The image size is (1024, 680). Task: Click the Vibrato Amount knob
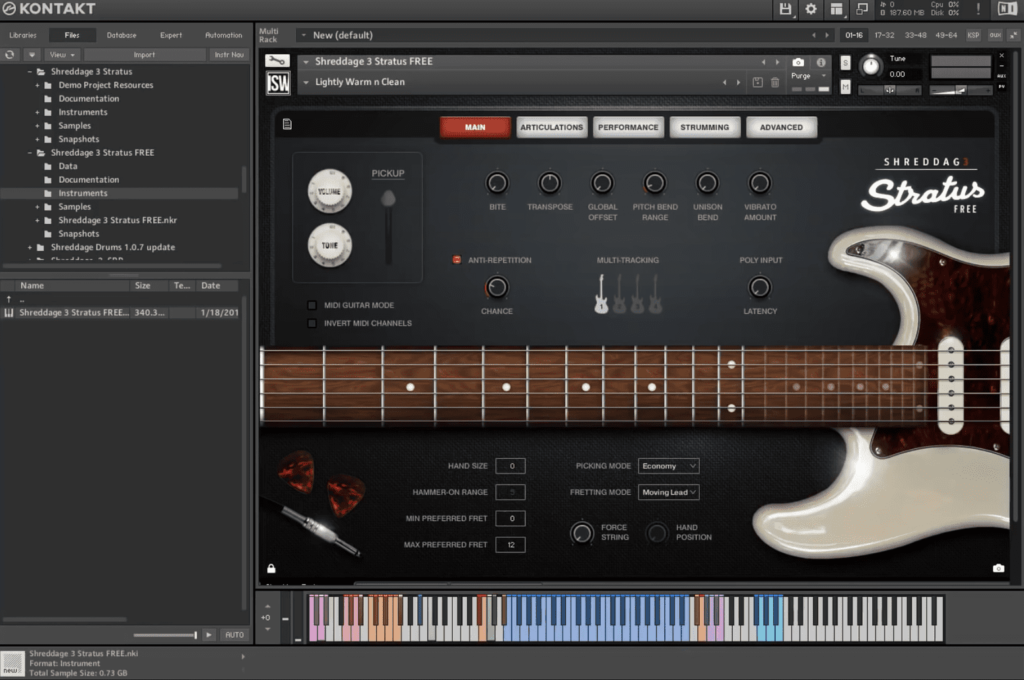point(760,184)
